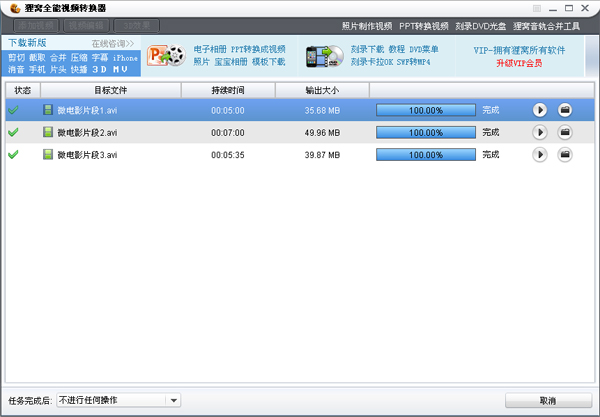This screenshot has height=417, width=600.
Task: Click the 片头 link
Action: [58, 70]
